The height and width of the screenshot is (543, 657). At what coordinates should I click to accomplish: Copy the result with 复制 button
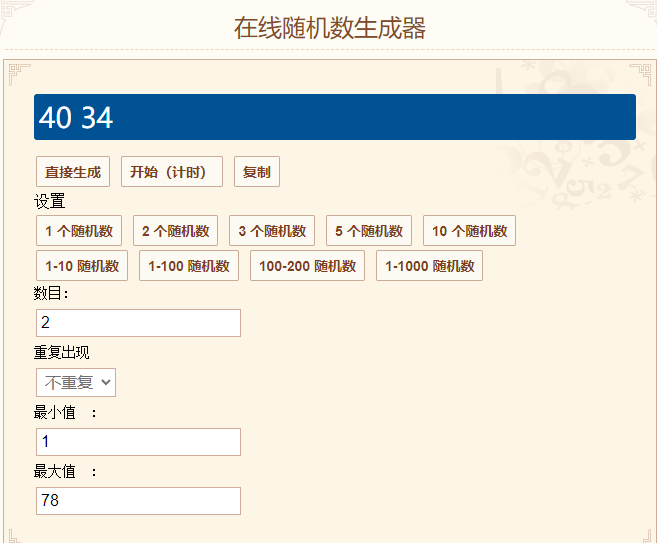pos(257,172)
